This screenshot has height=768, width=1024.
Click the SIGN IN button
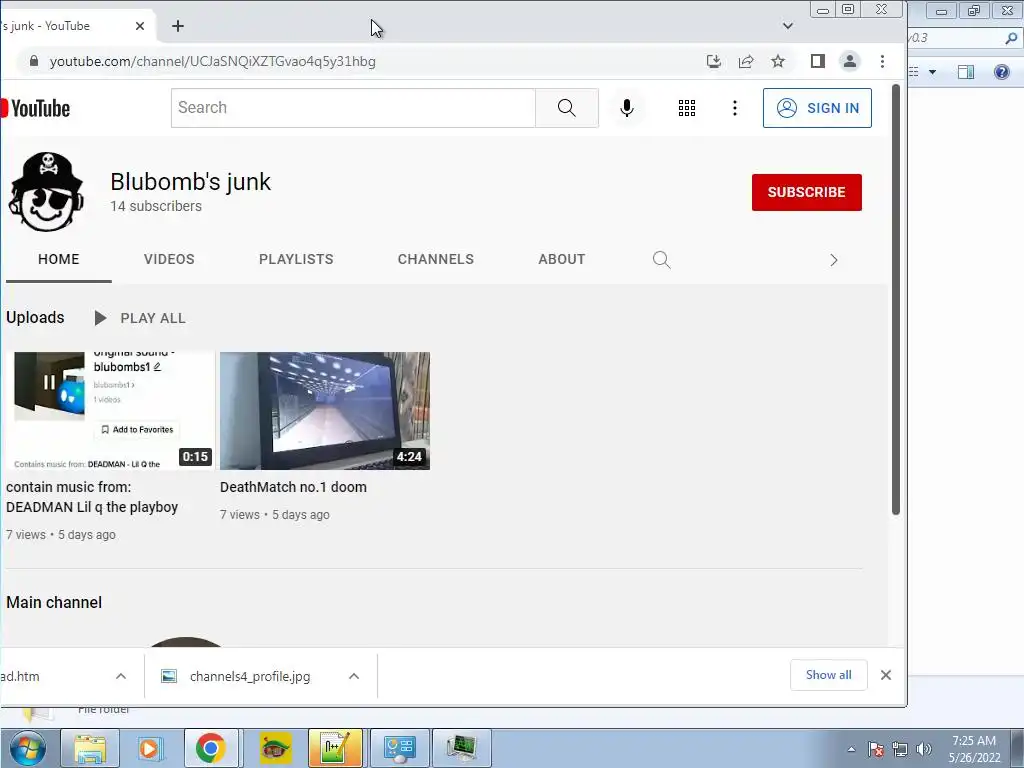pos(817,108)
